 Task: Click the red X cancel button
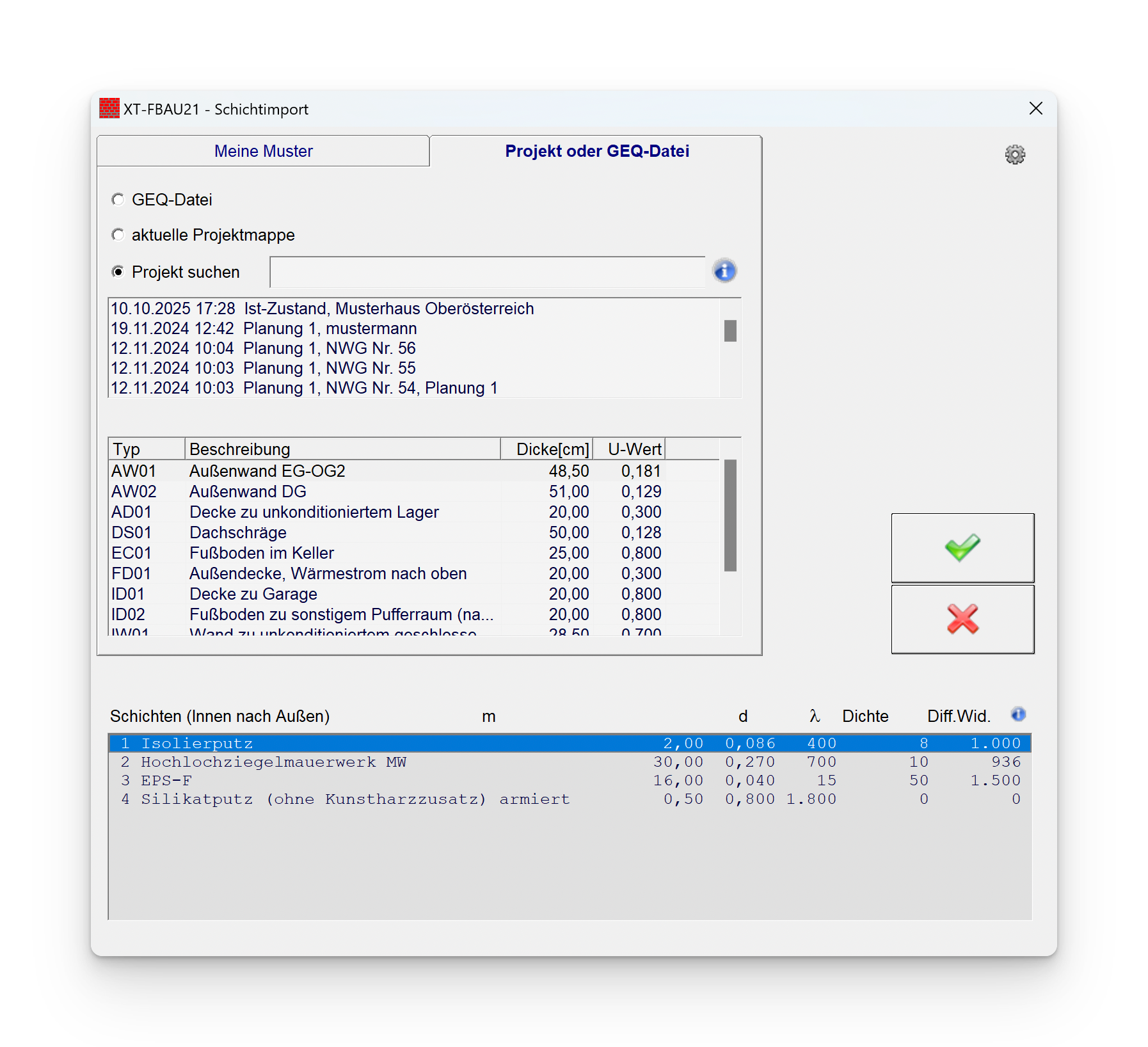click(x=962, y=619)
